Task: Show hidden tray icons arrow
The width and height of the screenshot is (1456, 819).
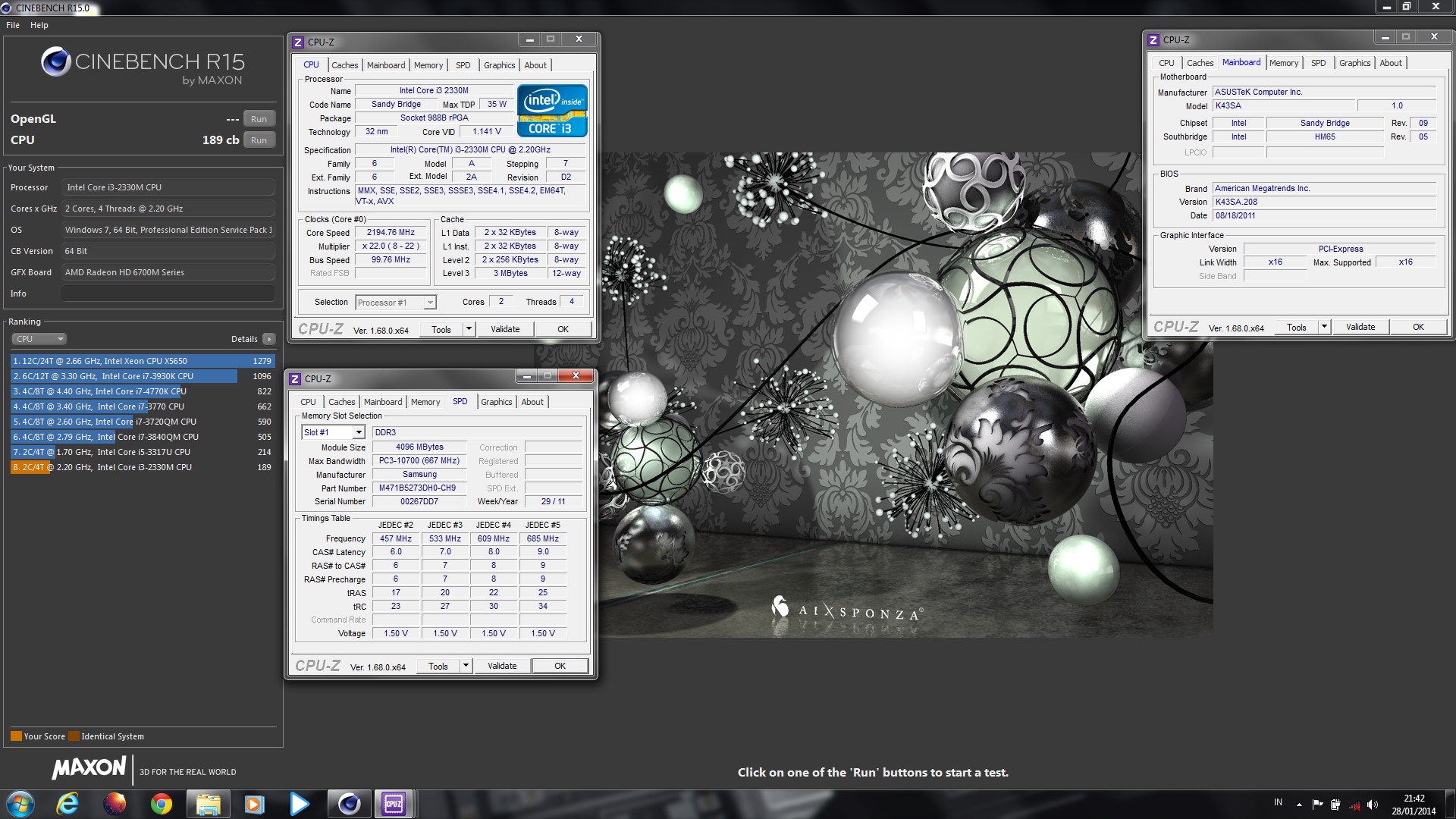Action: [1299, 805]
